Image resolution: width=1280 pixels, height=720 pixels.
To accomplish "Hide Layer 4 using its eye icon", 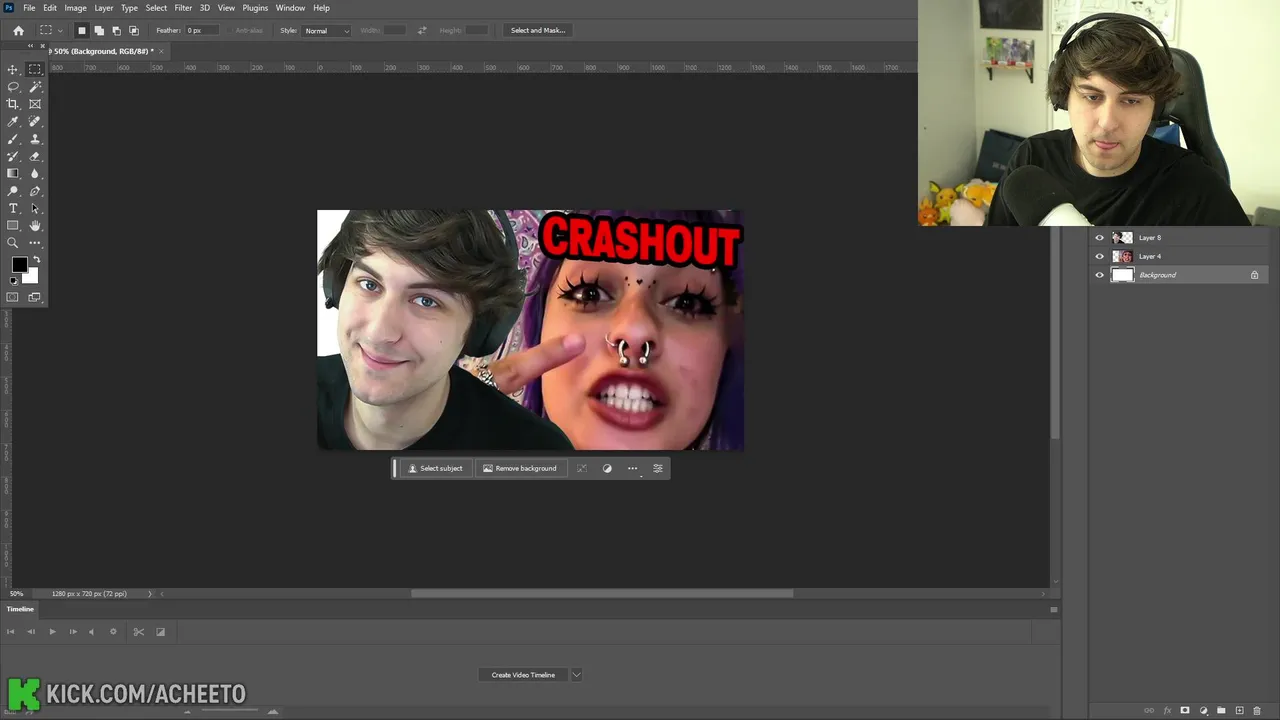I will [1099, 256].
